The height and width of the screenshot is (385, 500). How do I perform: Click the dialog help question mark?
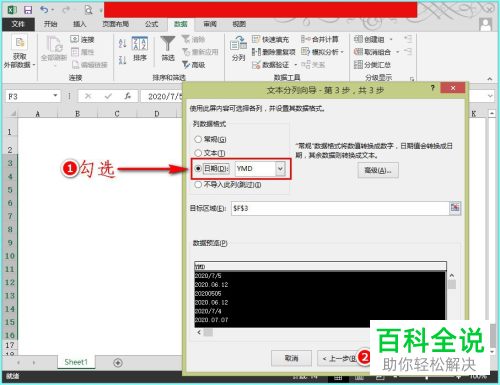433,88
